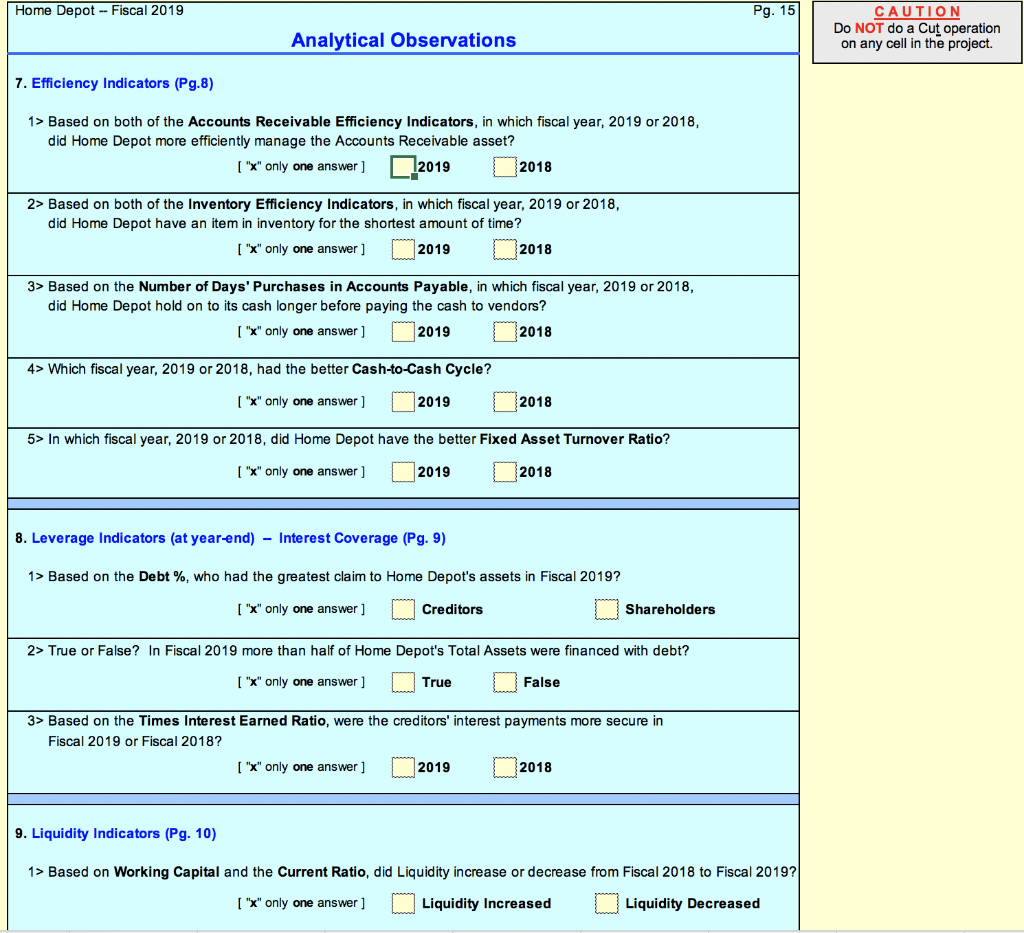Choose the 2019 box for Days' Purchases in Accounts Payable
1024x933 pixels.
pyautogui.click(x=403, y=332)
